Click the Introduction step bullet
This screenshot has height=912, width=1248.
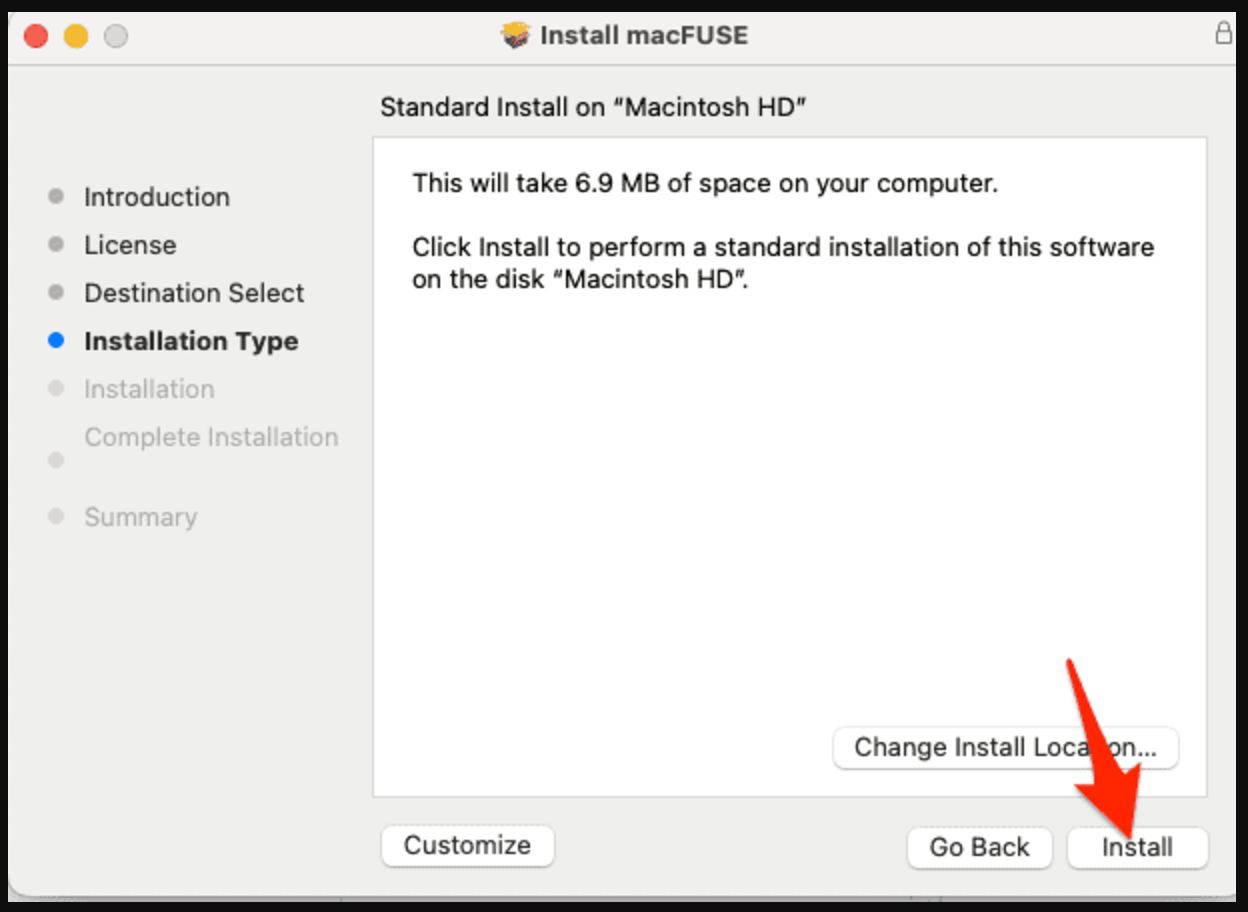coord(55,196)
